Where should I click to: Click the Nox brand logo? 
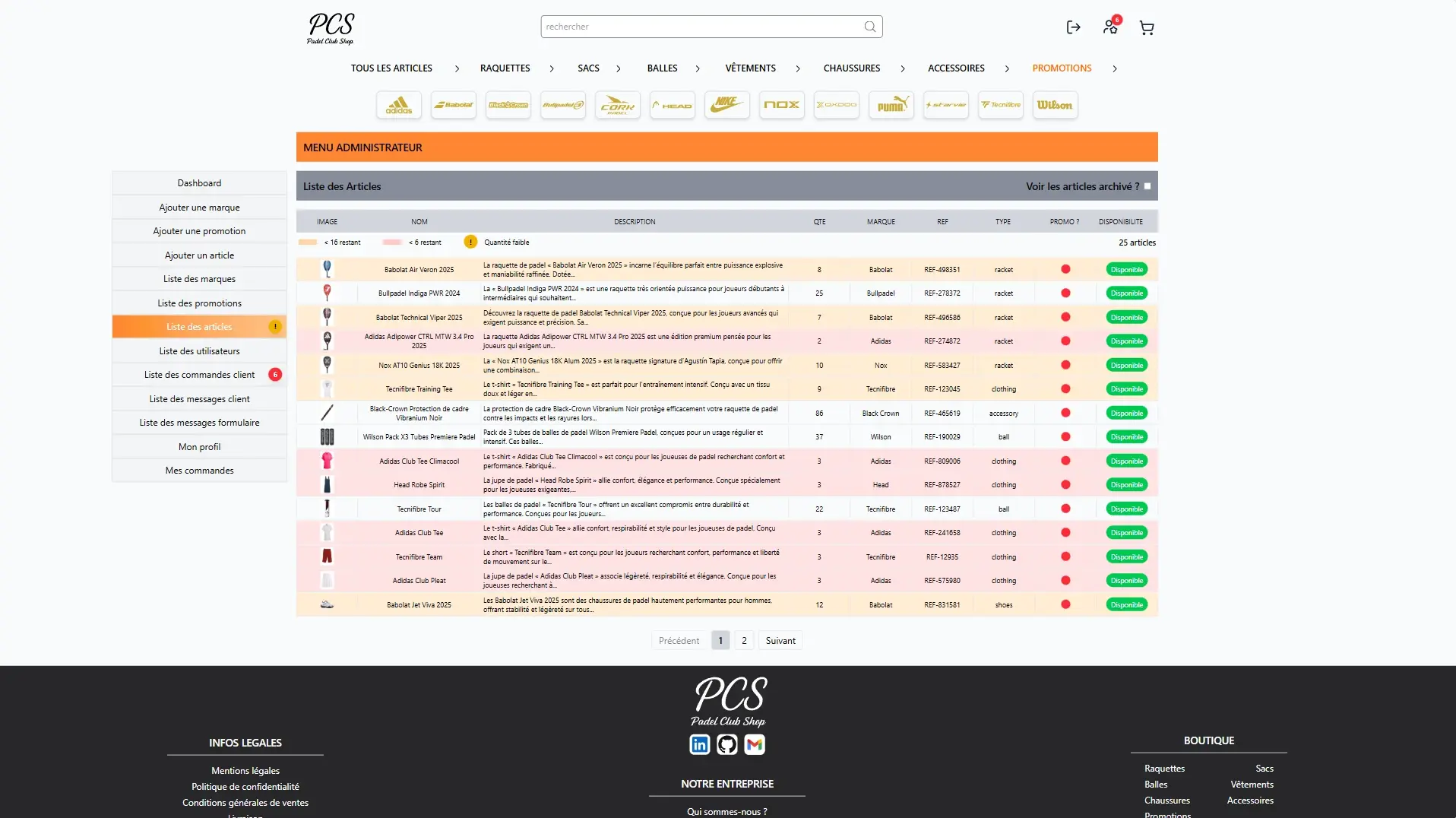tap(782, 105)
